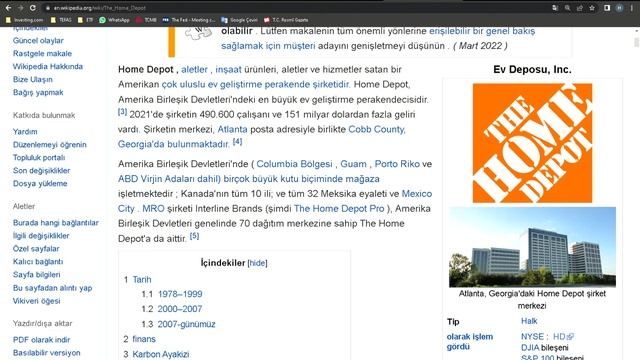Open Özel sayfalar link
The height and width of the screenshot is (360, 640).
point(36,249)
